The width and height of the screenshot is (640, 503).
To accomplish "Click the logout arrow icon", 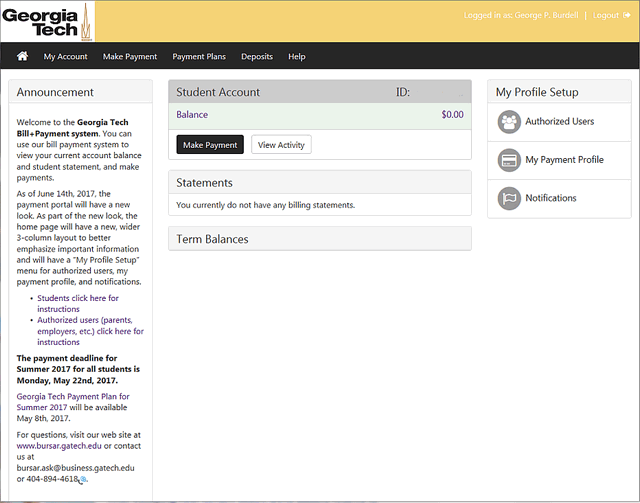I will [x=627, y=15].
